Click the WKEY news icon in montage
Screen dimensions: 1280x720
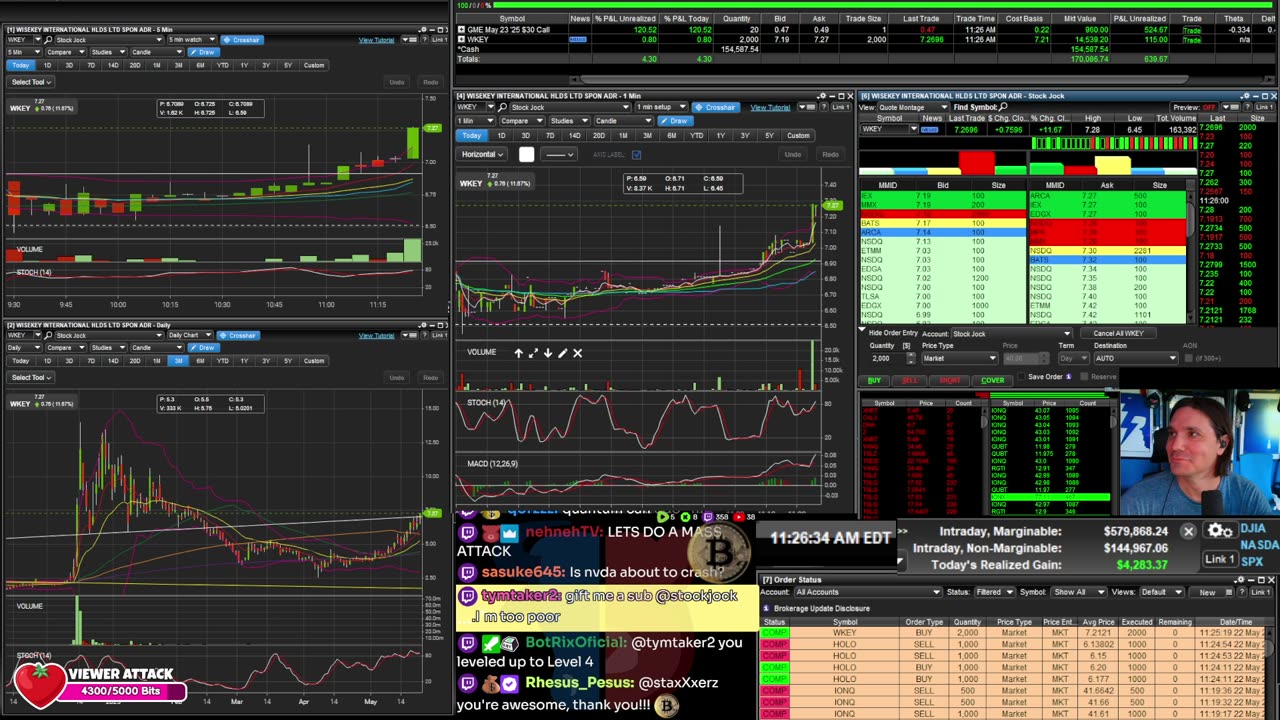click(x=931, y=129)
